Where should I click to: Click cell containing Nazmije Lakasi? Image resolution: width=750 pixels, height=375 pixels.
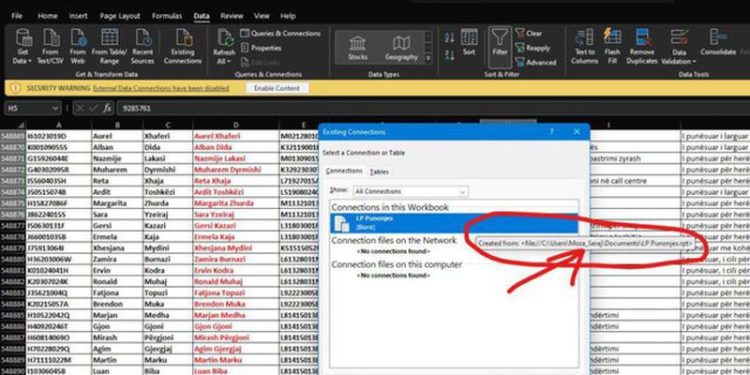pos(235,158)
